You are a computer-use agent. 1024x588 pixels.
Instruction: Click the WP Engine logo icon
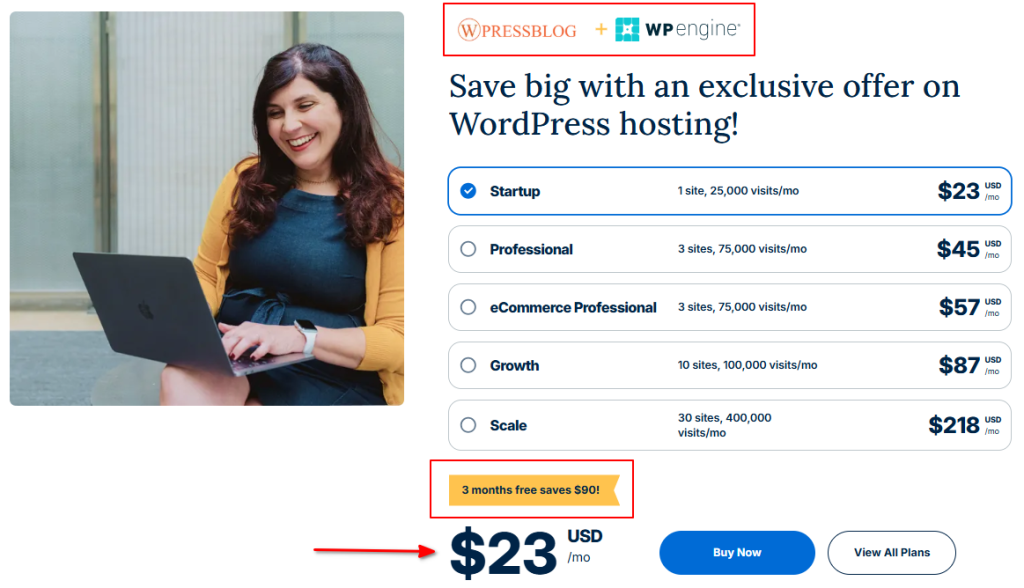pos(627,29)
